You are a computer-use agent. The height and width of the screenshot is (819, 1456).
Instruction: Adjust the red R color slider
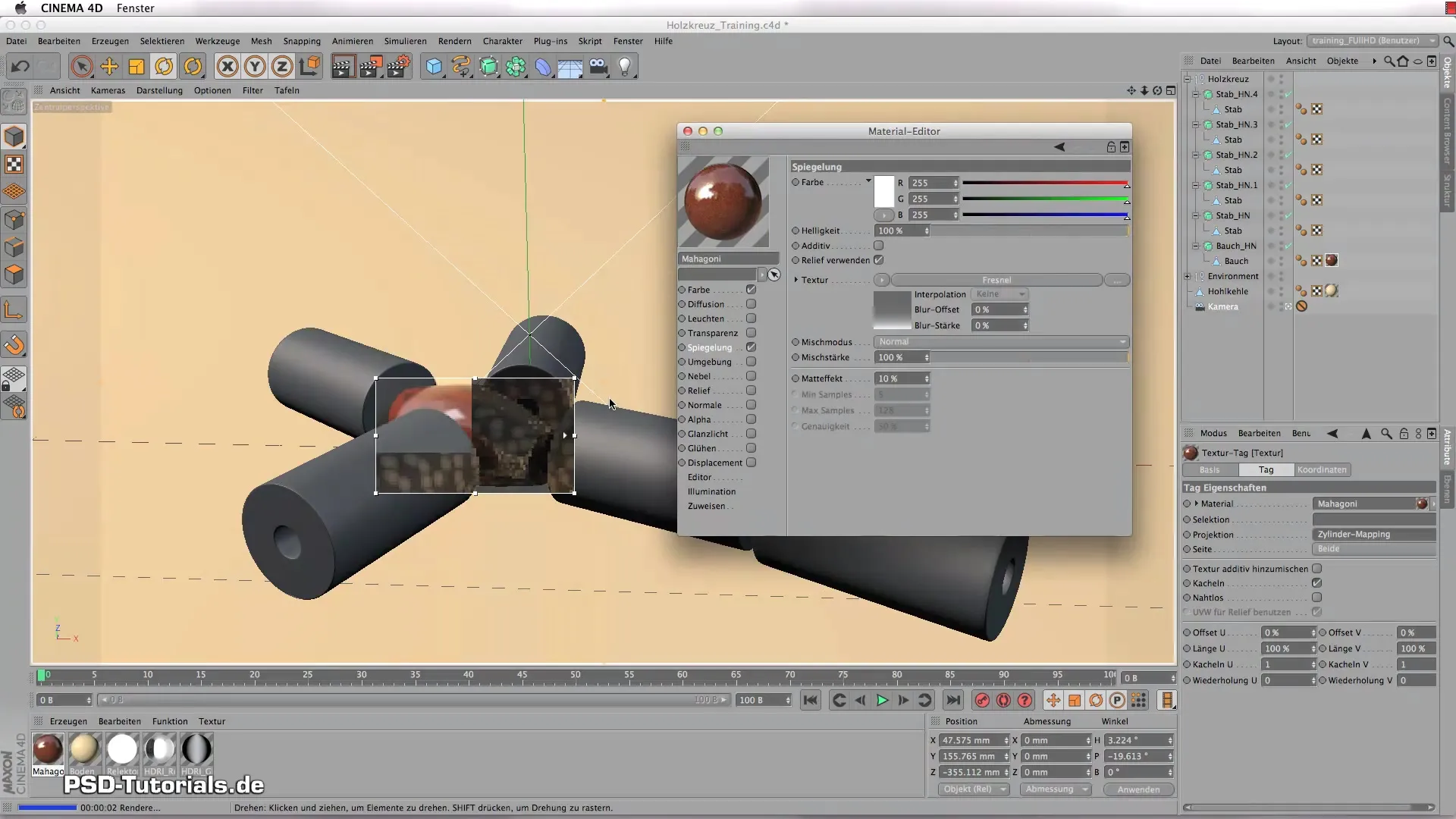(1046, 183)
